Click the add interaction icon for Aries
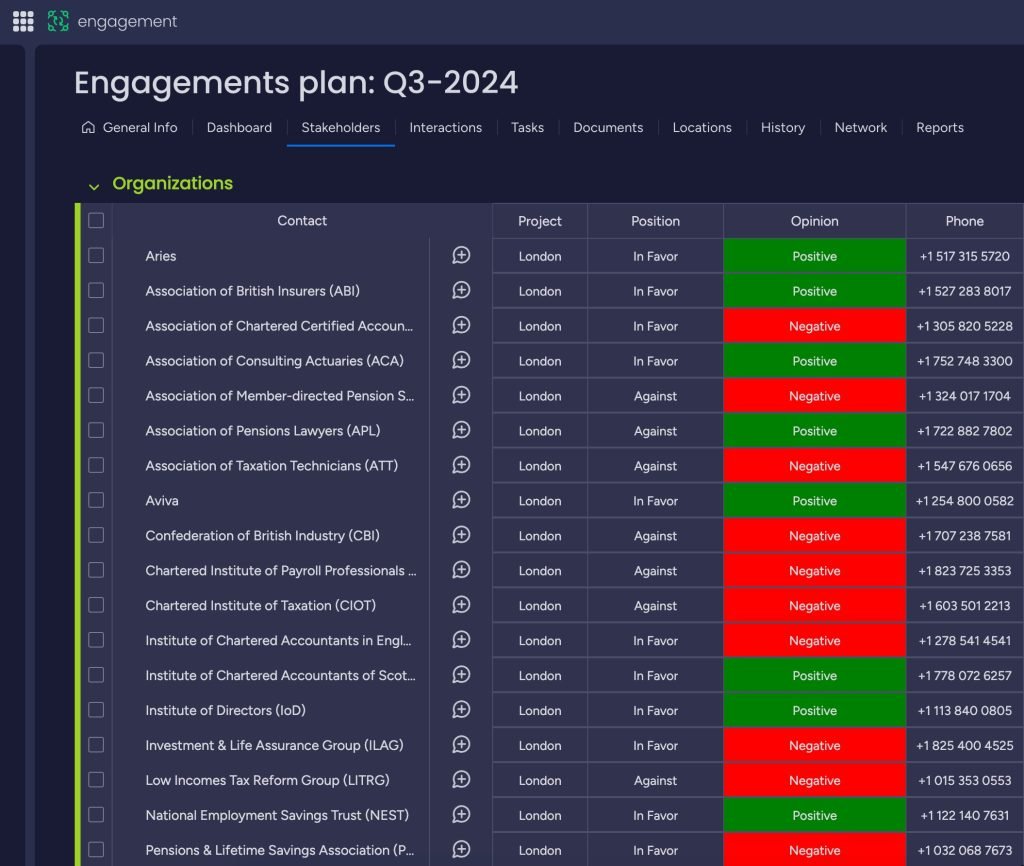The image size is (1024, 866). 461,255
